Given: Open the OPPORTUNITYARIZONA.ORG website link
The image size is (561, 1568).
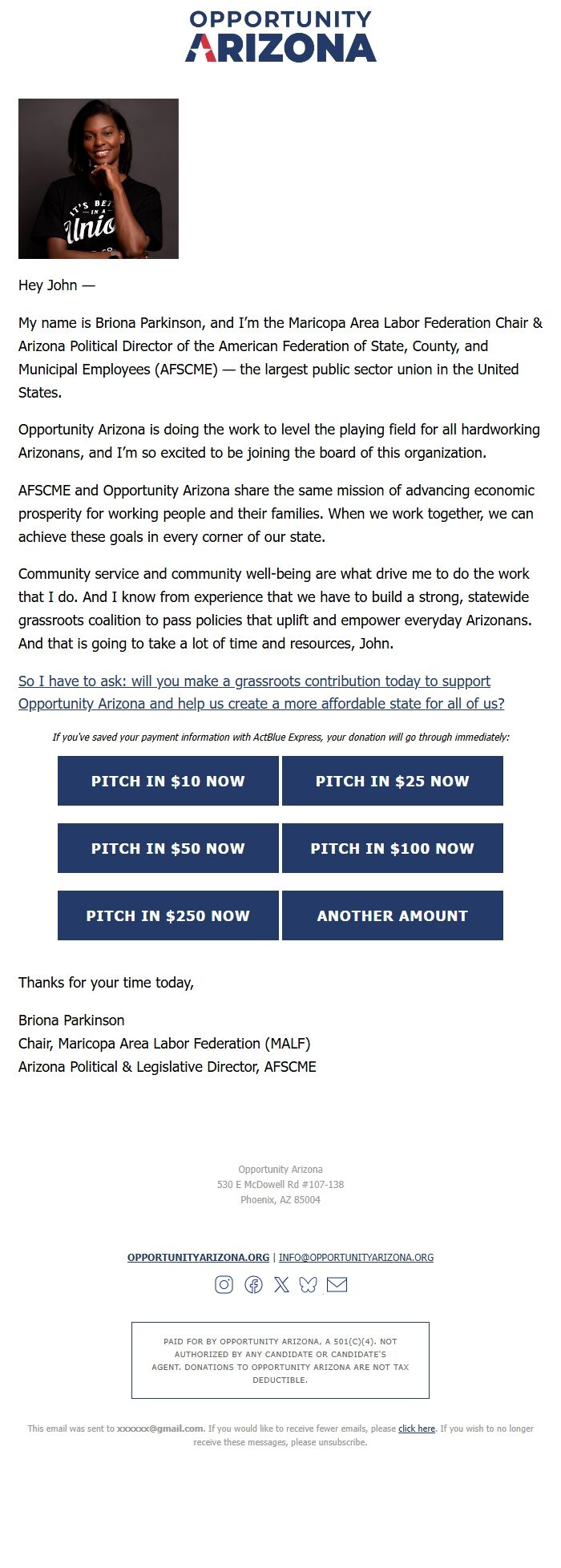Looking at the screenshot, I should coord(198,1257).
